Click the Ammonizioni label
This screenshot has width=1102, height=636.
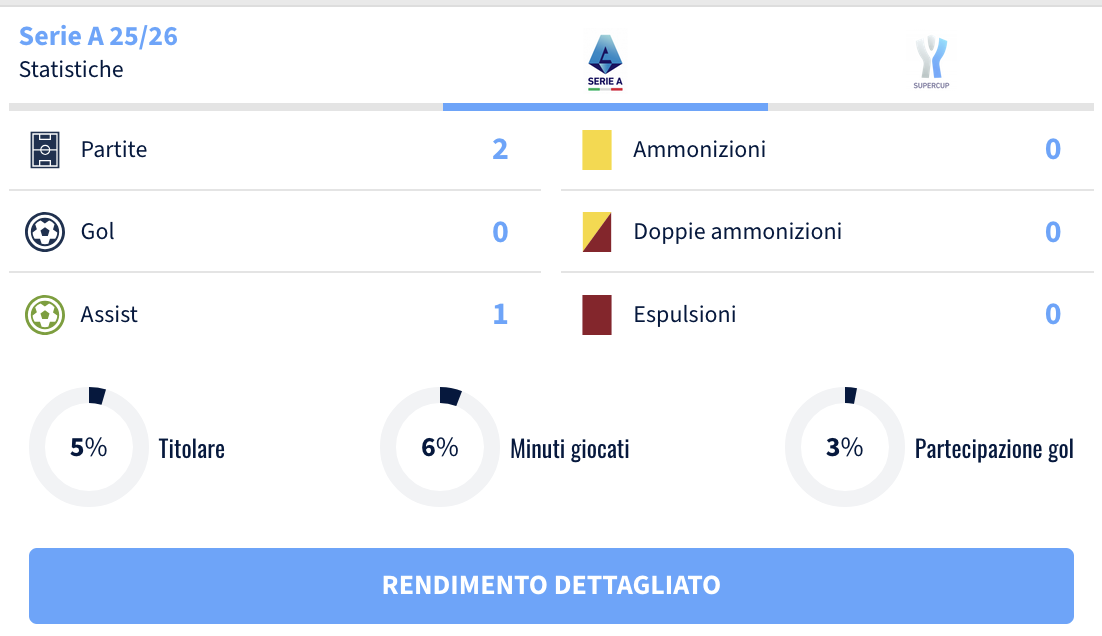click(699, 150)
